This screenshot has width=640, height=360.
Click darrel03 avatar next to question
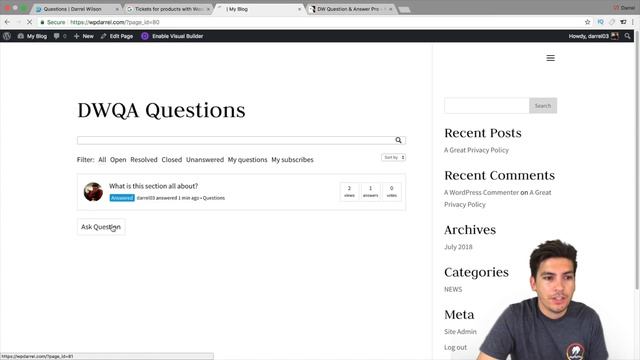[x=93, y=192]
